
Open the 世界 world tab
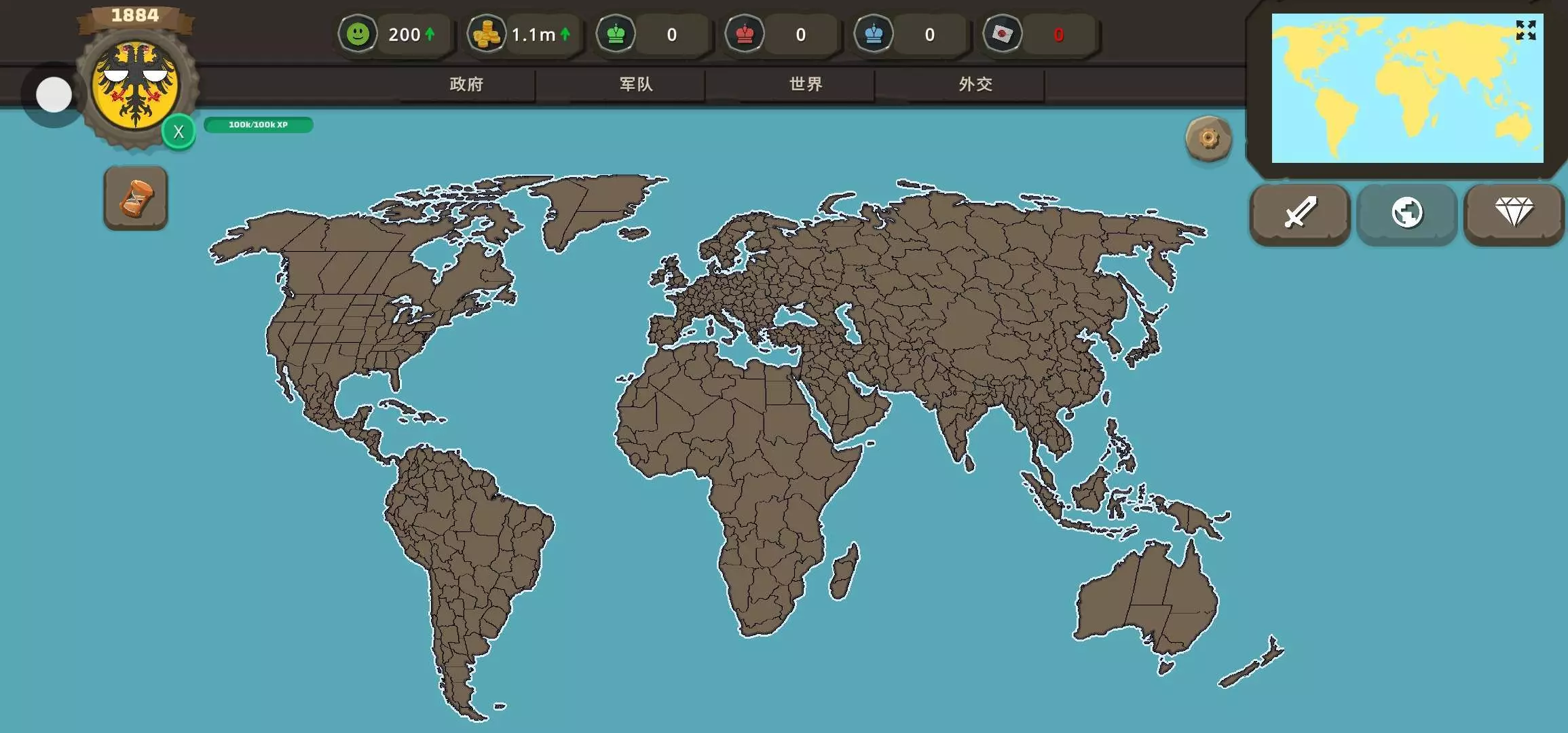point(806,84)
